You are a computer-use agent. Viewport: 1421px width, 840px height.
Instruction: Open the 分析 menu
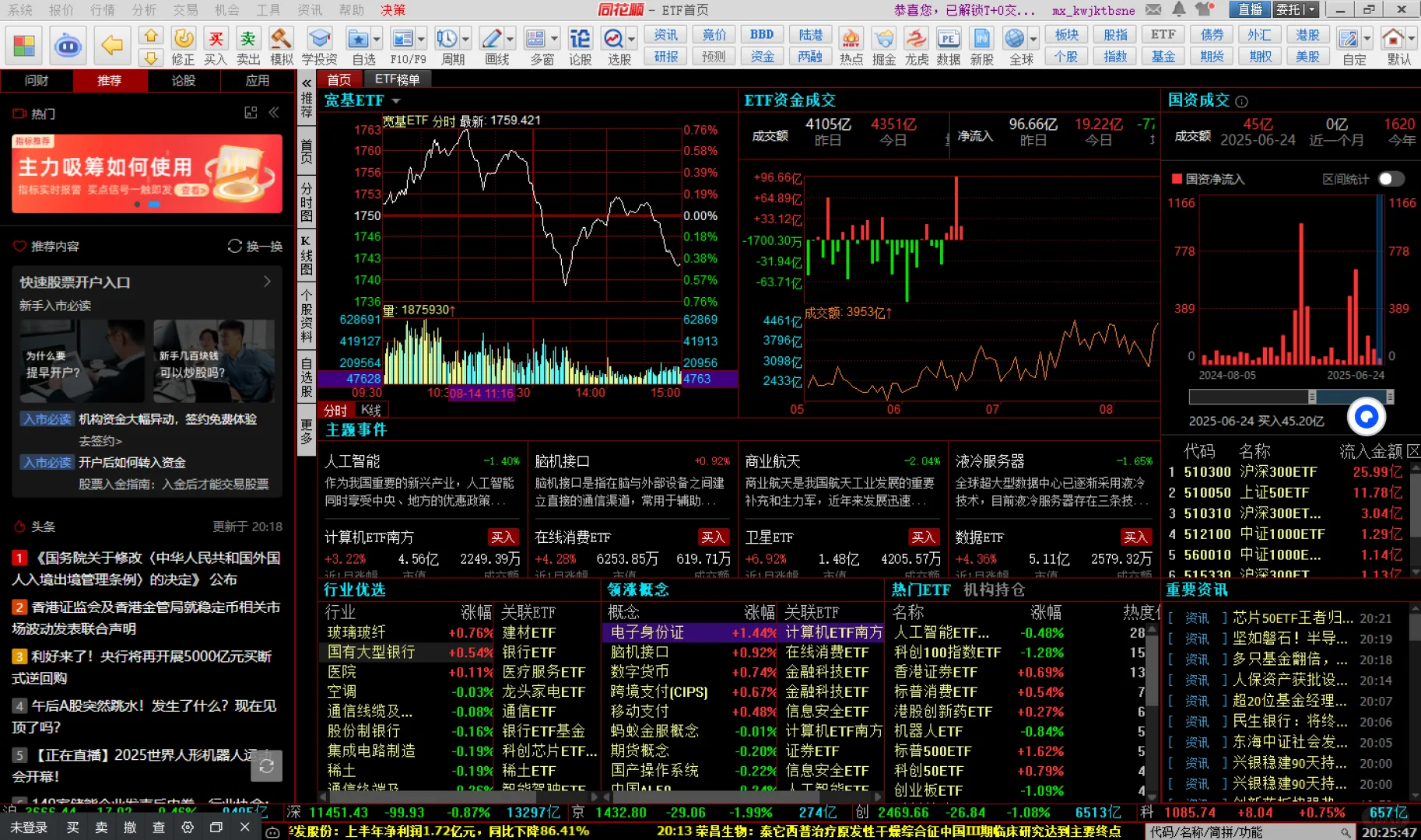click(144, 9)
